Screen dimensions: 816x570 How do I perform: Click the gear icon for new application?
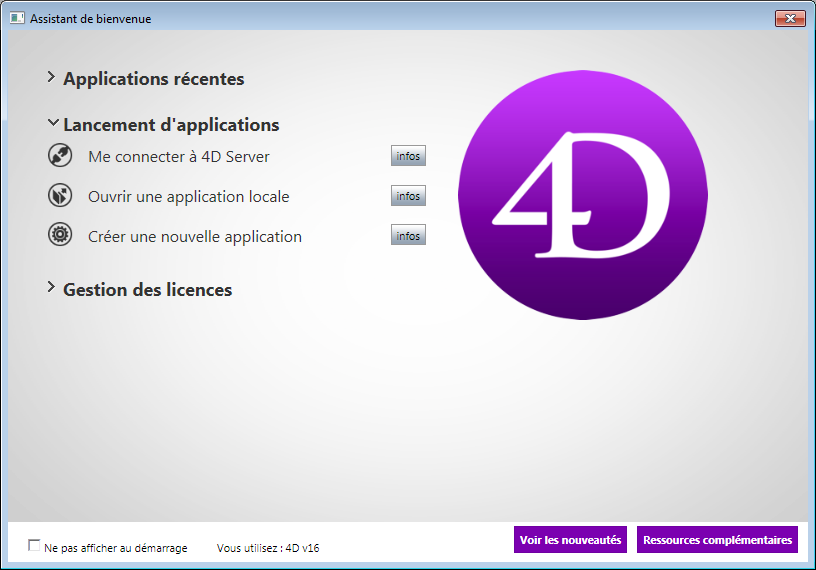(x=60, y=236)
